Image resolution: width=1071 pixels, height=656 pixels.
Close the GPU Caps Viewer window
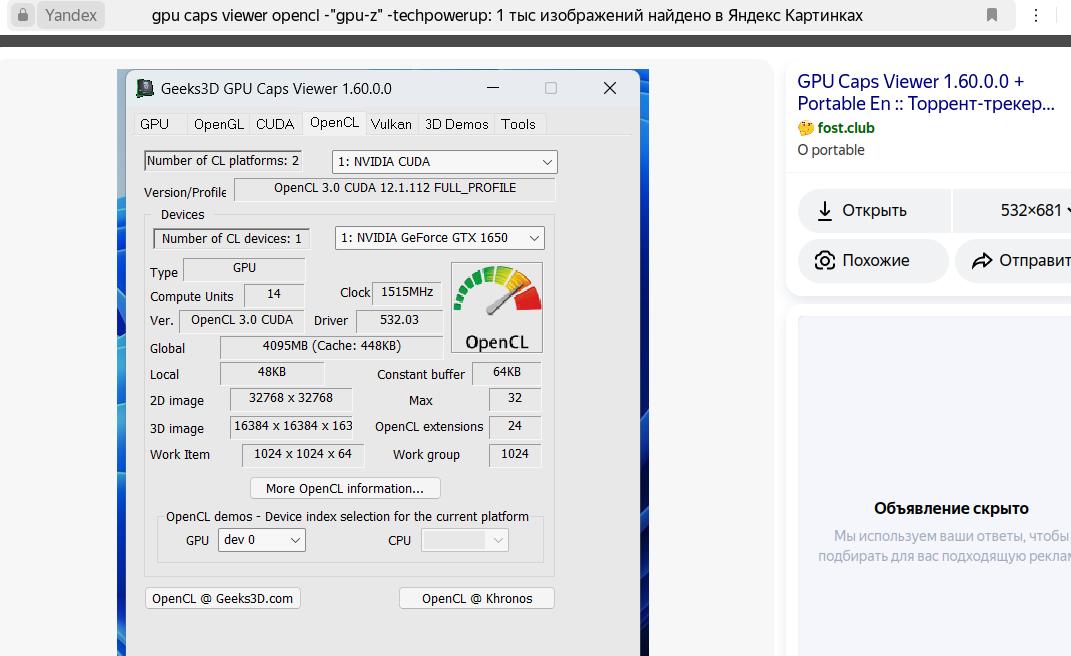coord(610,88)
